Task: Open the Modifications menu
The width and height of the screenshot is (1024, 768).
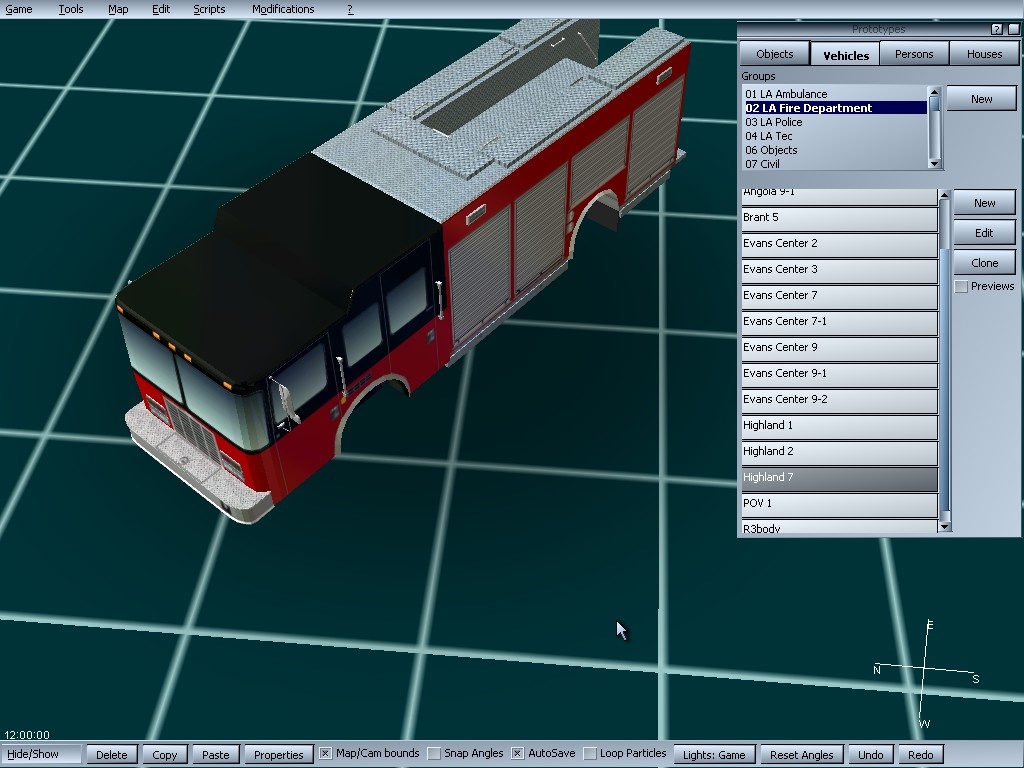Action: [283, 9]
